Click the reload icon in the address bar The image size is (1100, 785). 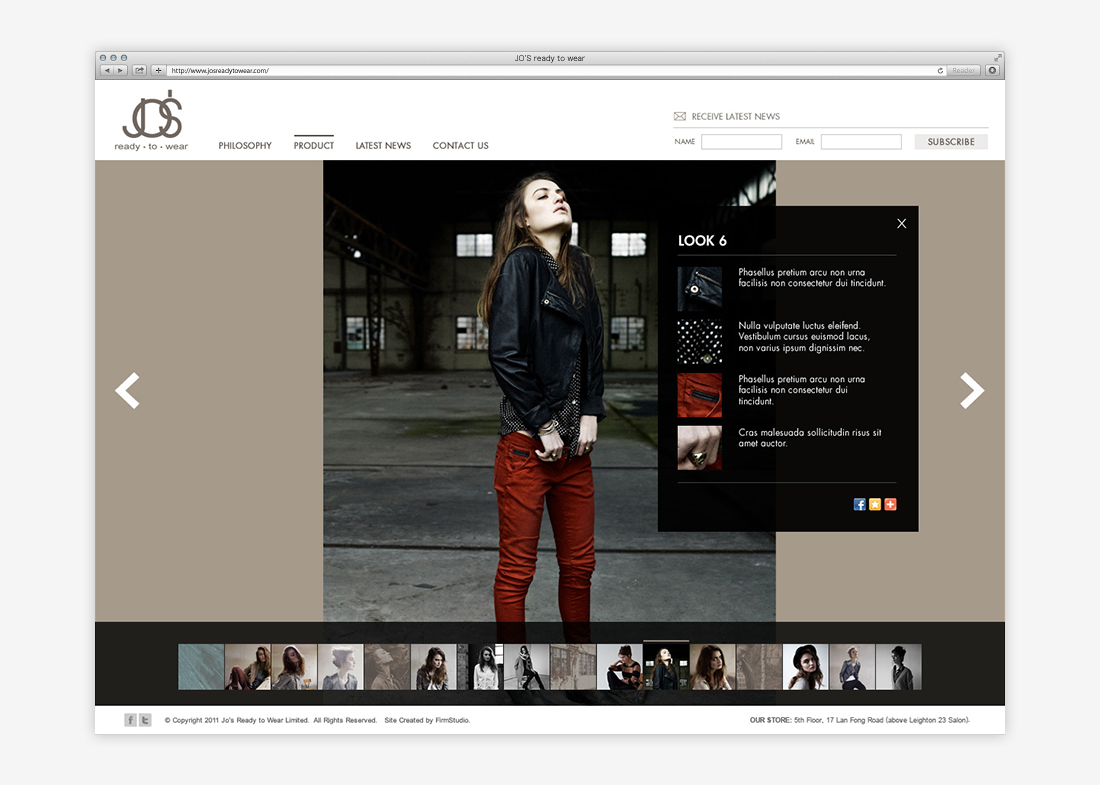pyautogui.click(x=938, y=70)
